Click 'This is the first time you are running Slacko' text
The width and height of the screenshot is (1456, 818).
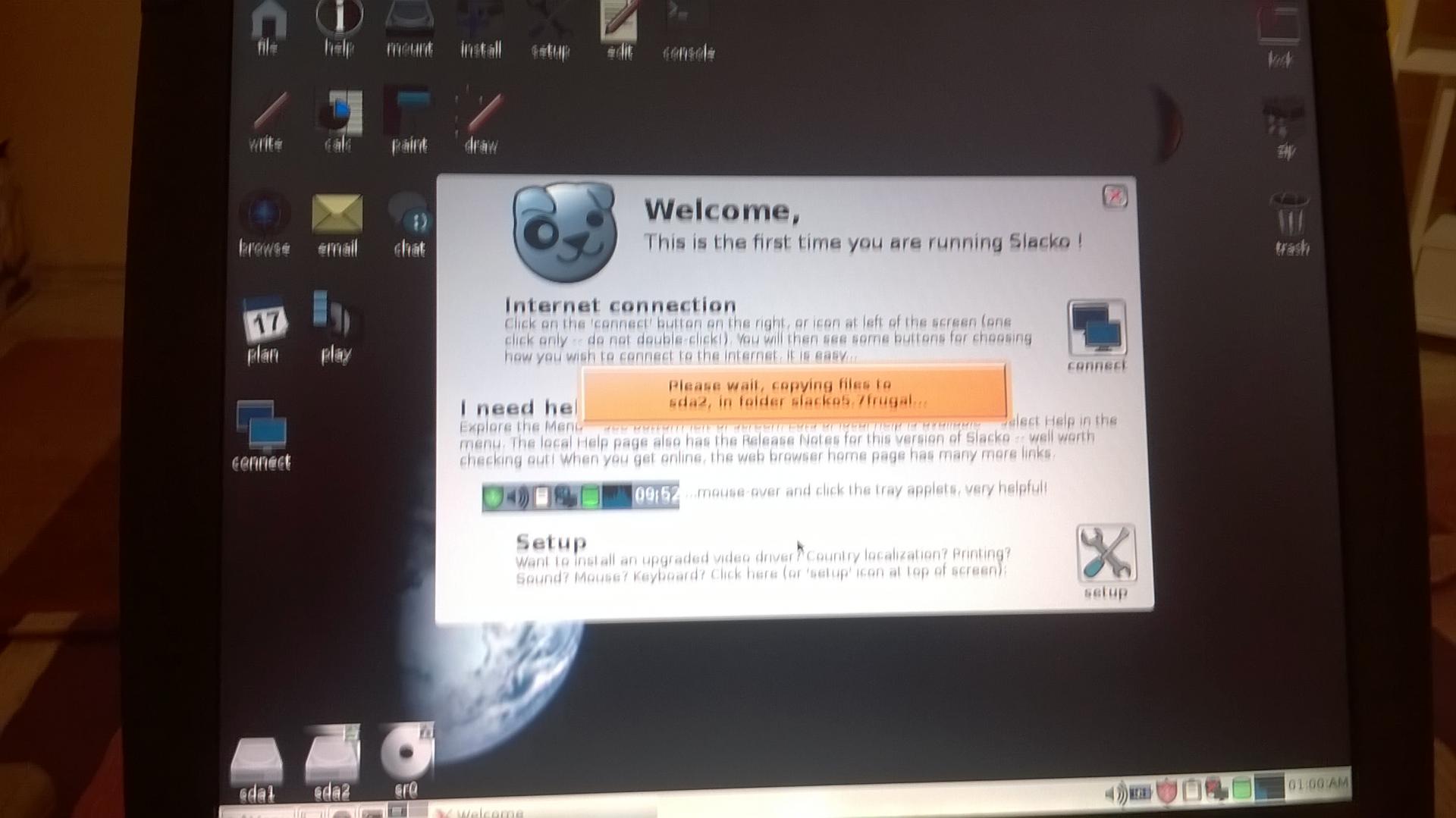click(x=863, y=242)
